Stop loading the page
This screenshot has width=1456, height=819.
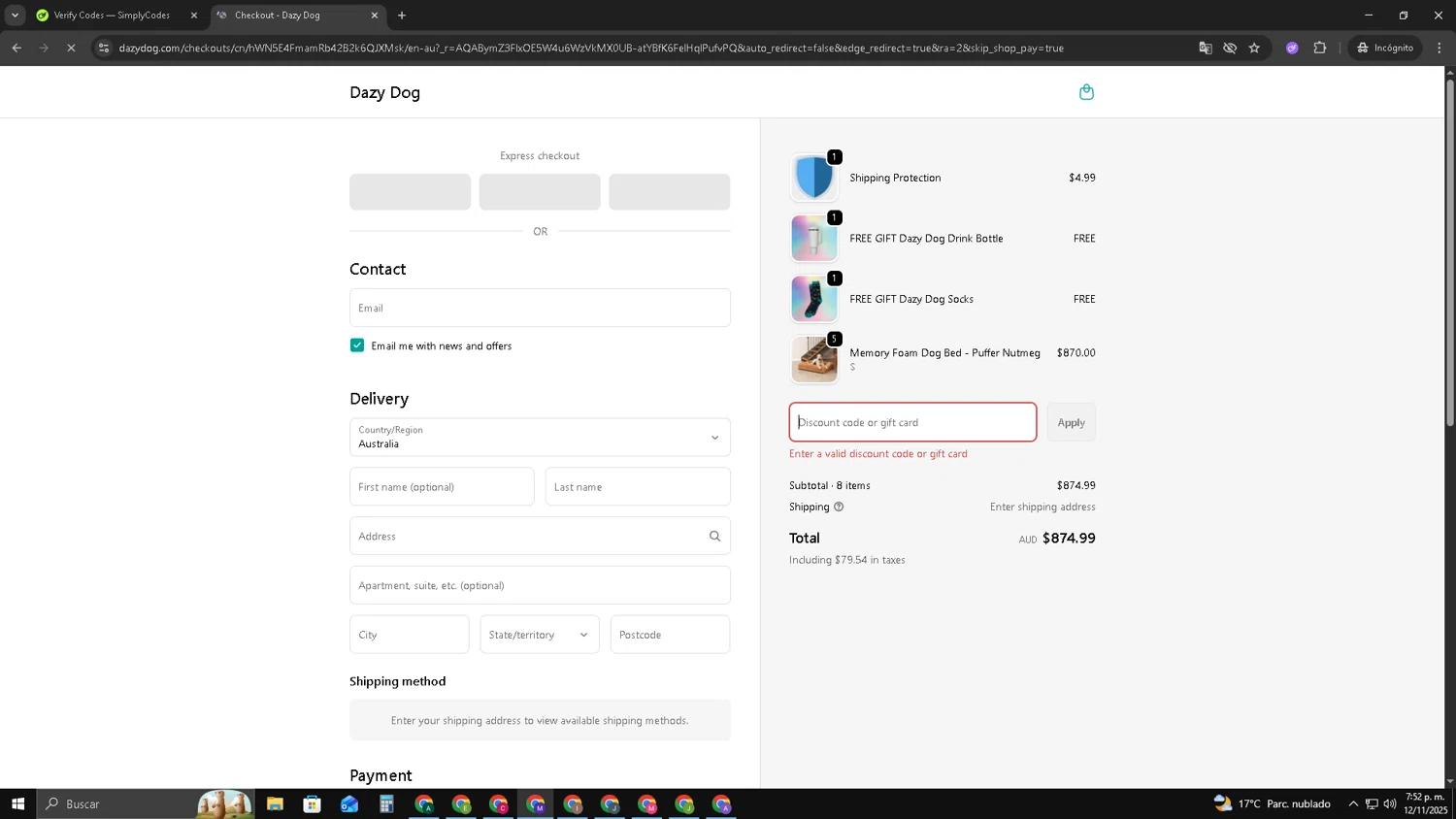(x=71, y=48)
